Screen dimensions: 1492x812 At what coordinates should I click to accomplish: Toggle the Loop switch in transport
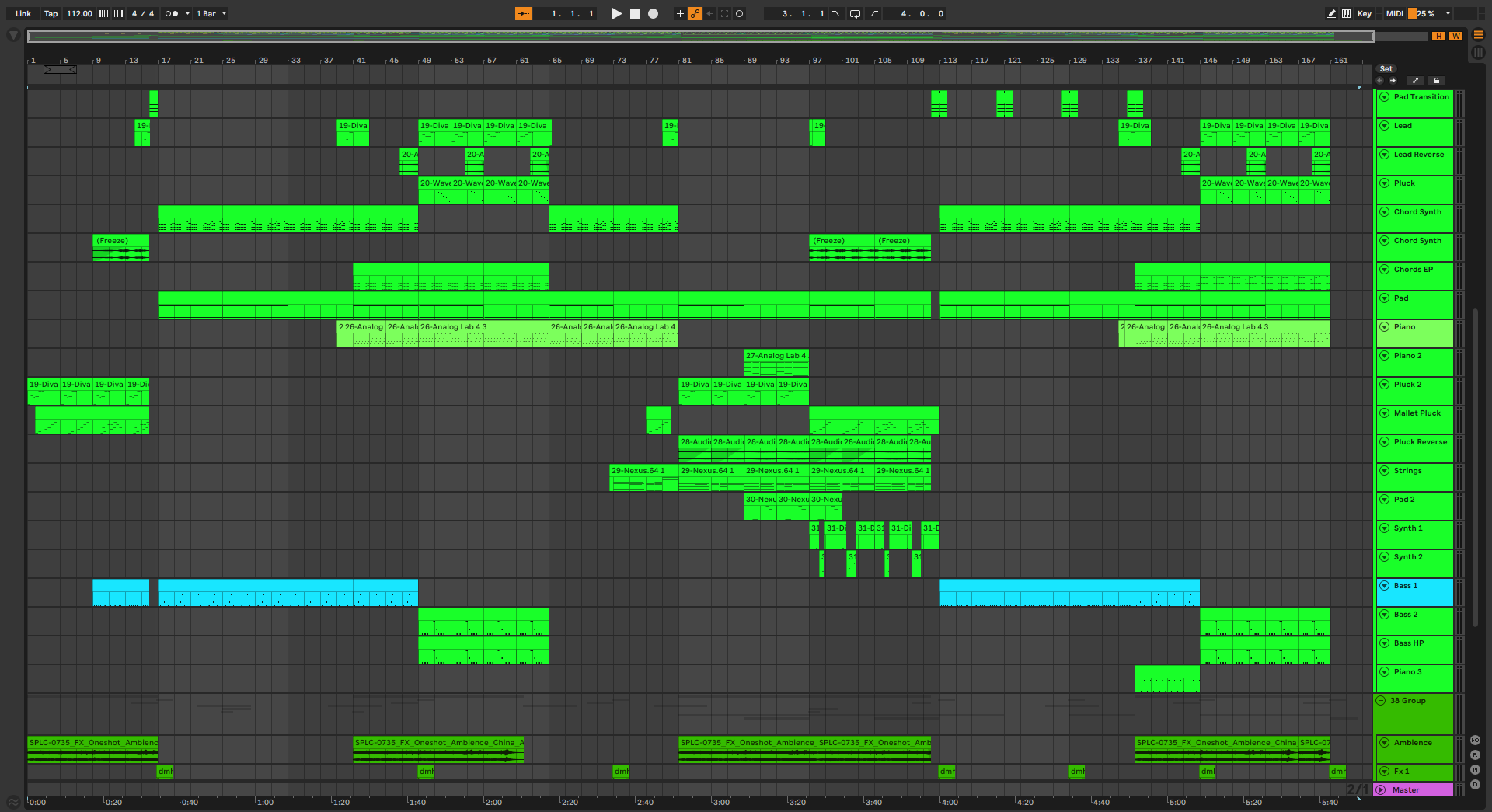click(855, 13)
